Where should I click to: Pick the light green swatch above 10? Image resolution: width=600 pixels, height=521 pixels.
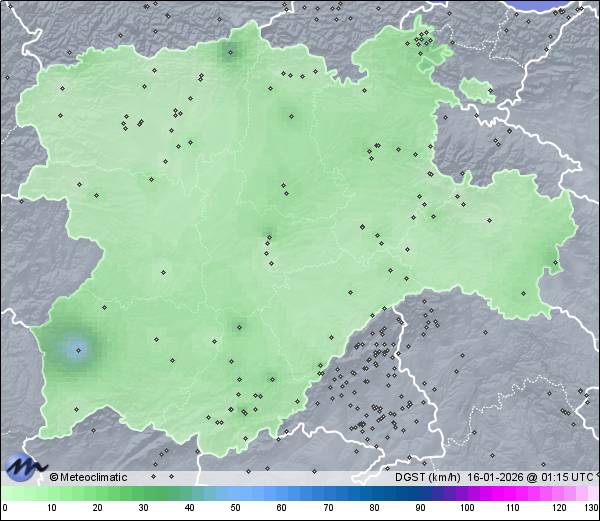(x=51, y=494)
